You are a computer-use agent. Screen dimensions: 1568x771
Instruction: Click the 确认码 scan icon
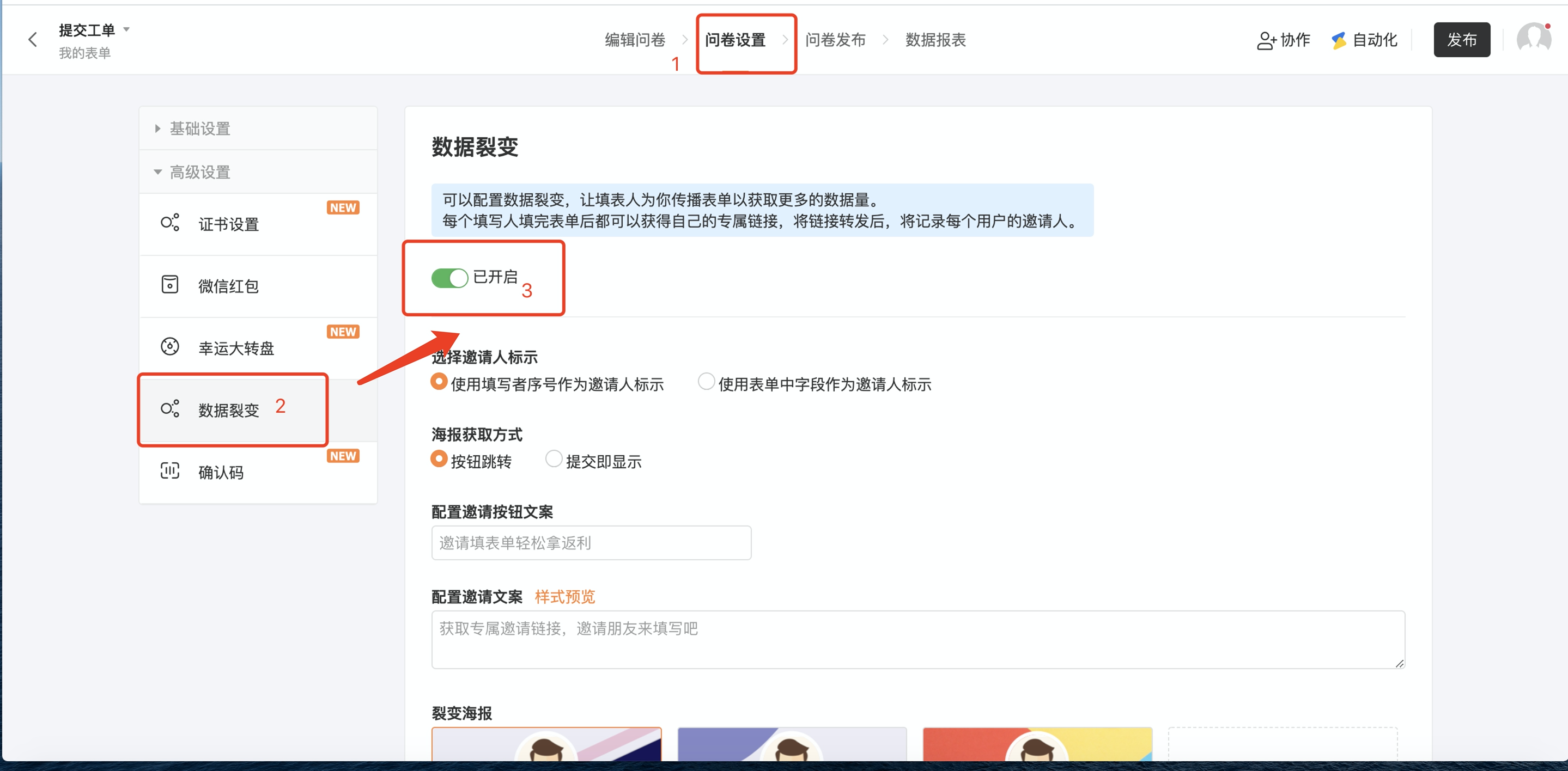pos(170,471)
